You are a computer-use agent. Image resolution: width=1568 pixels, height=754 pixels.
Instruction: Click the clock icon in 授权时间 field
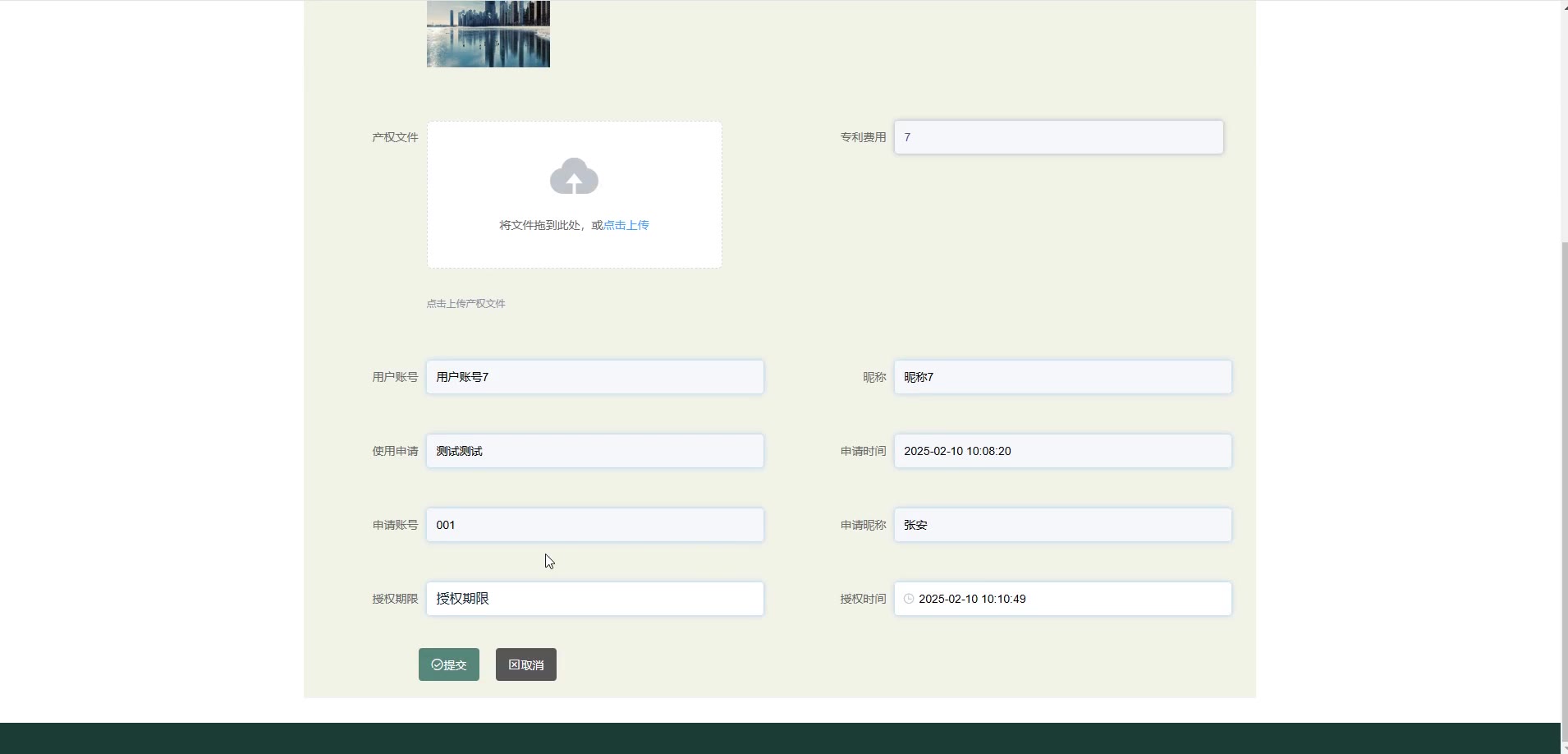click(x=909, y=599)
